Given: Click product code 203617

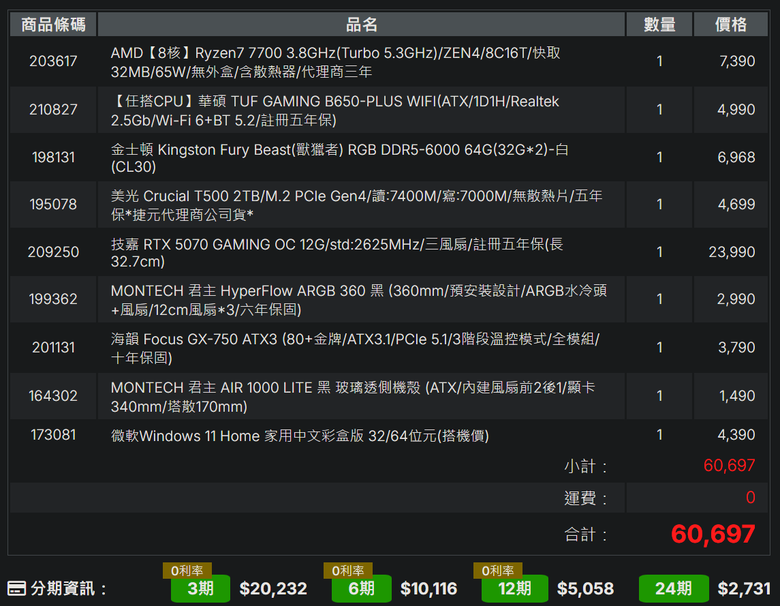Looking at the screenshot, I should [53, 61].
